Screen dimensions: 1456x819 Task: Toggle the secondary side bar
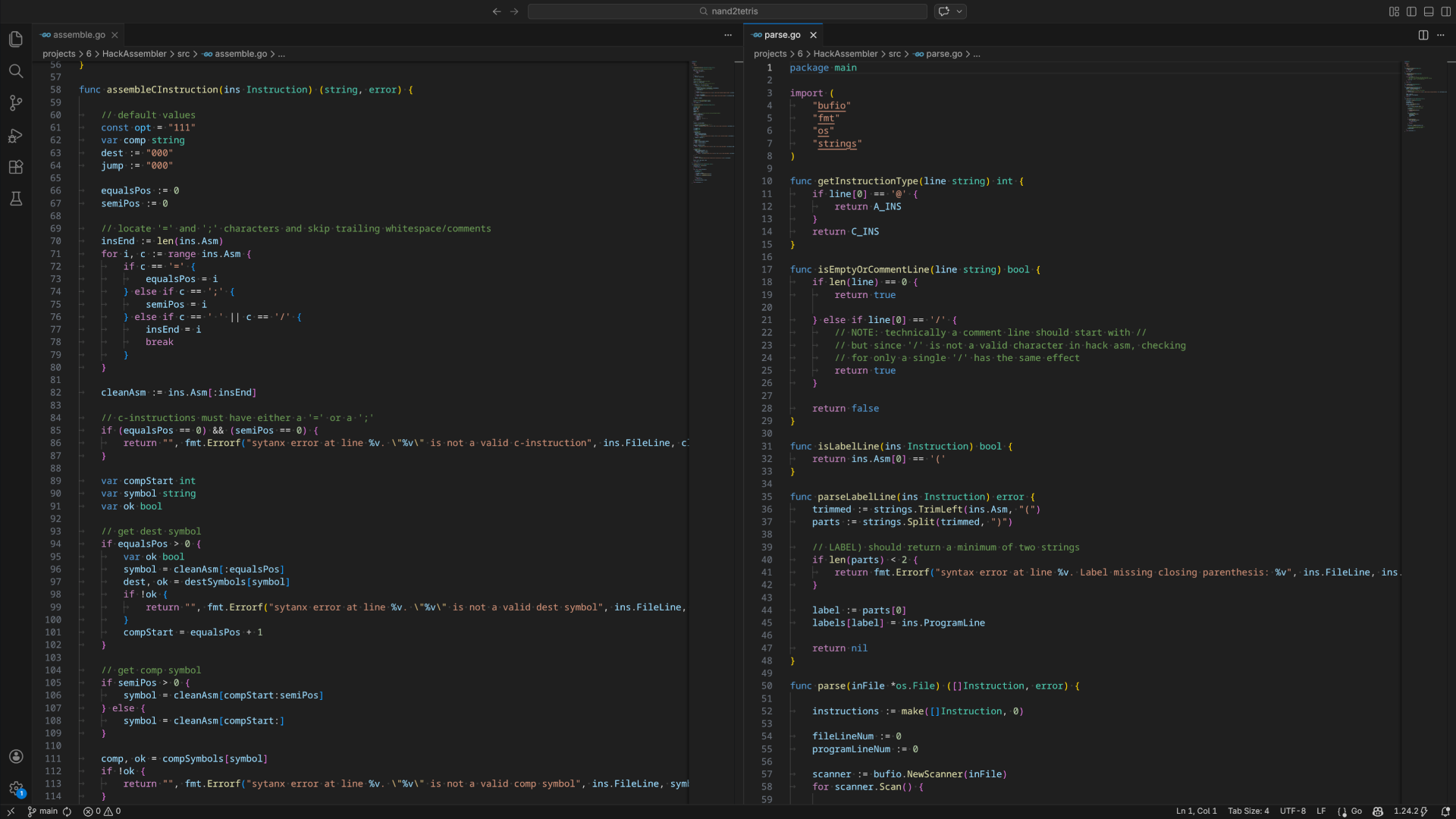[1445, 11]
